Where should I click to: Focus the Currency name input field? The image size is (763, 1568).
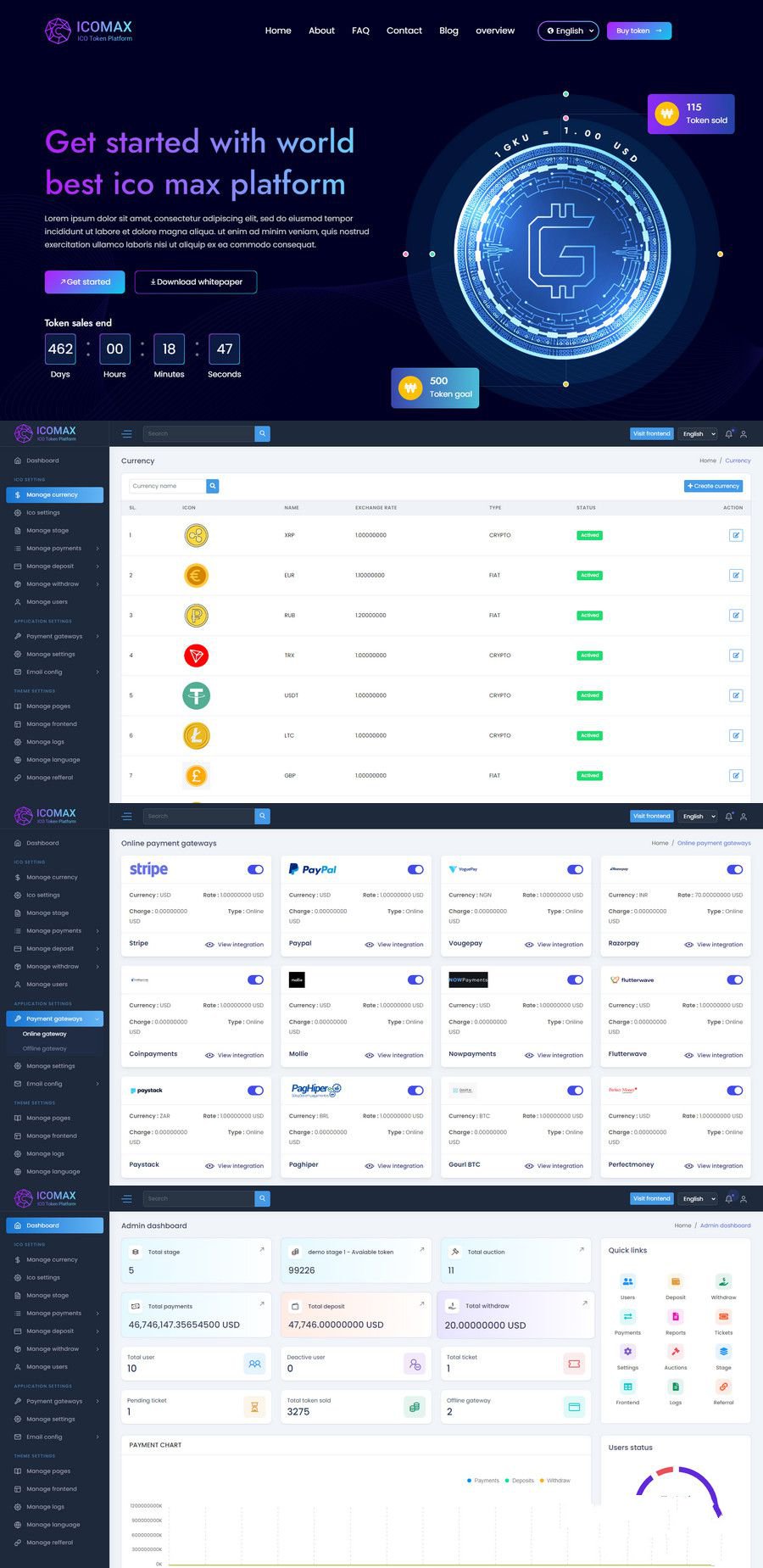pos(167,486)
